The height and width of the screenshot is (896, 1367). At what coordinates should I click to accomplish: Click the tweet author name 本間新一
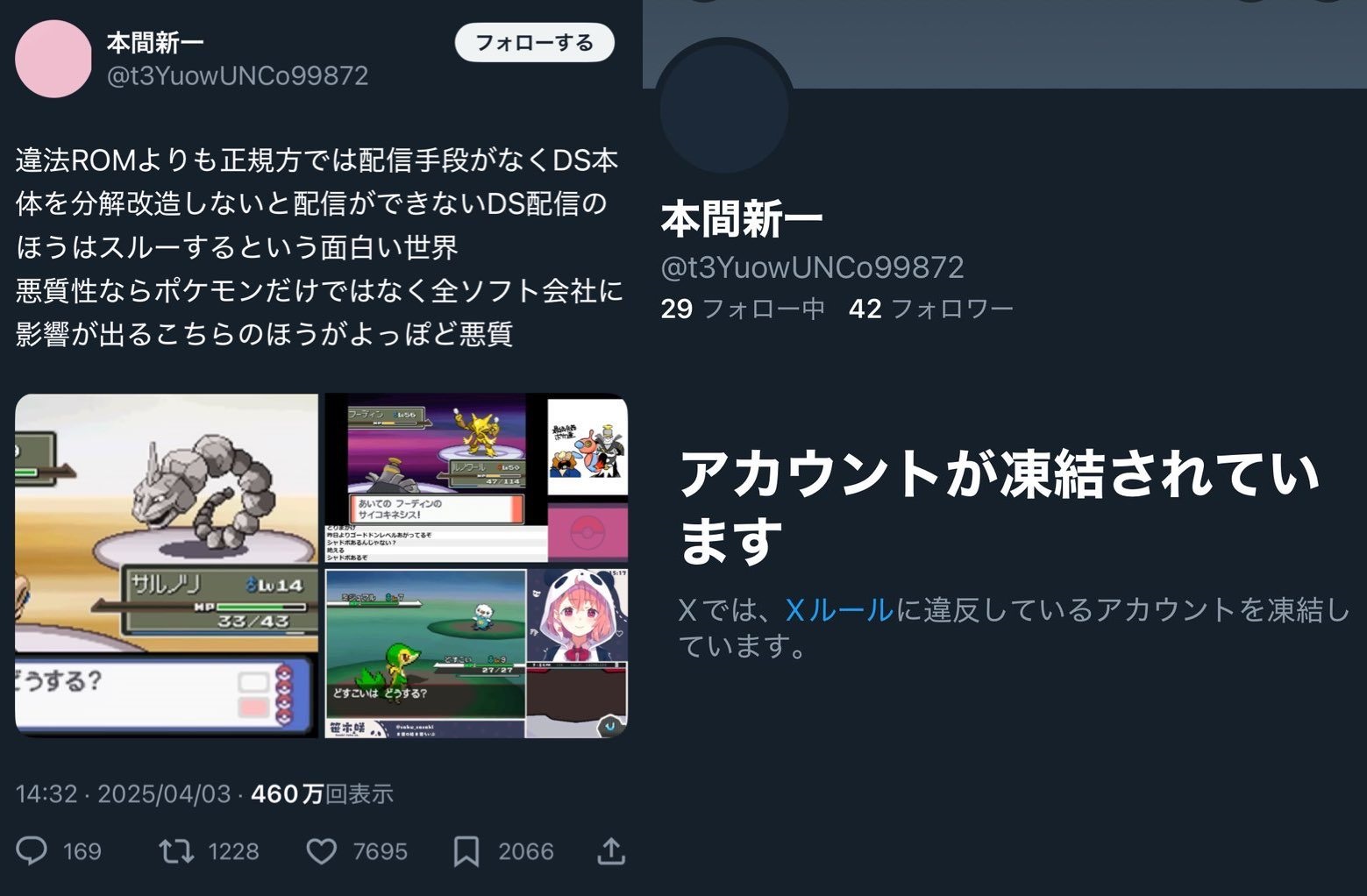click(x=155, y=42)
